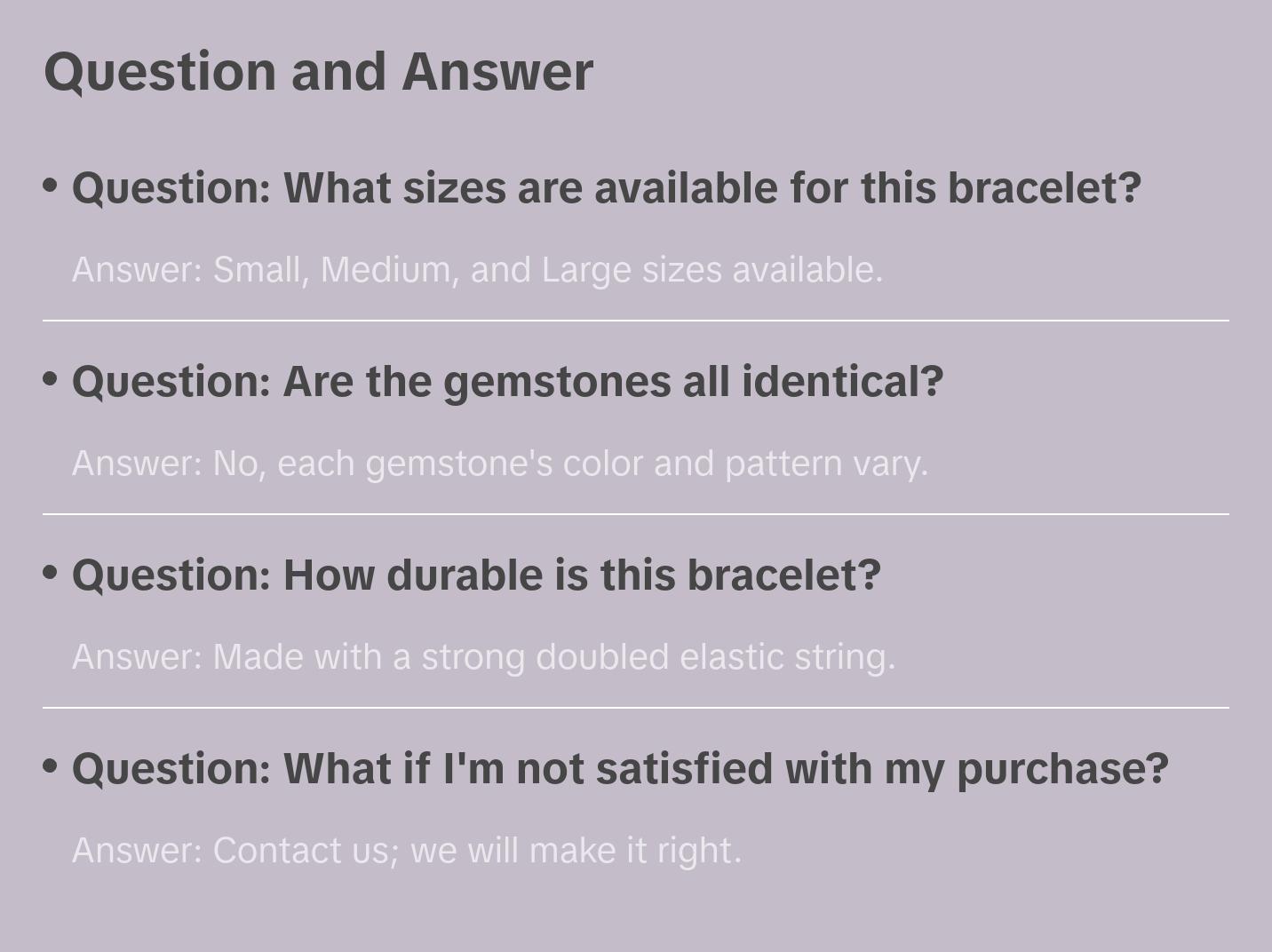Click the divider below the elastic string answer

(x=636, y=708)
